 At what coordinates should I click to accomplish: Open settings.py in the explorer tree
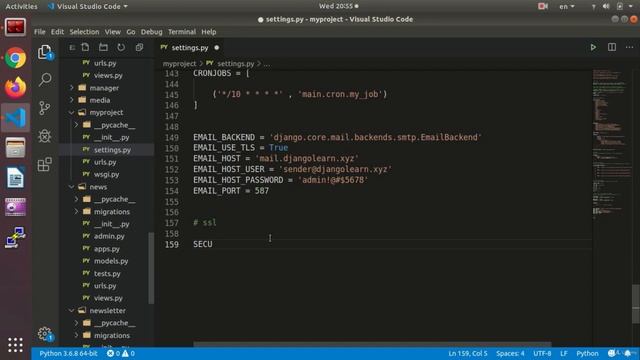pyautogui.click(x=112, y=150)
